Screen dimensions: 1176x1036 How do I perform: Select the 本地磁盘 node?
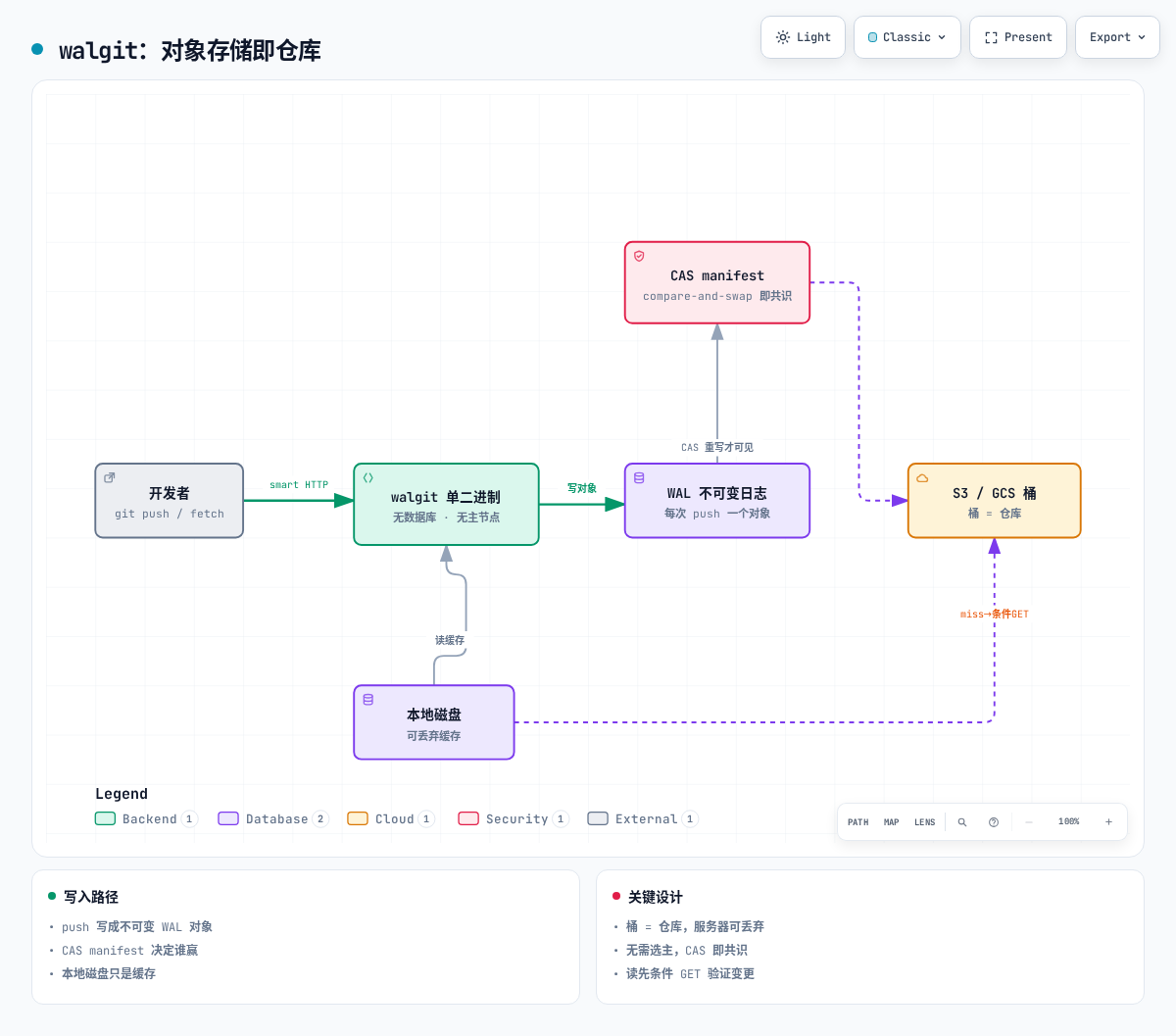click(434, 722)
